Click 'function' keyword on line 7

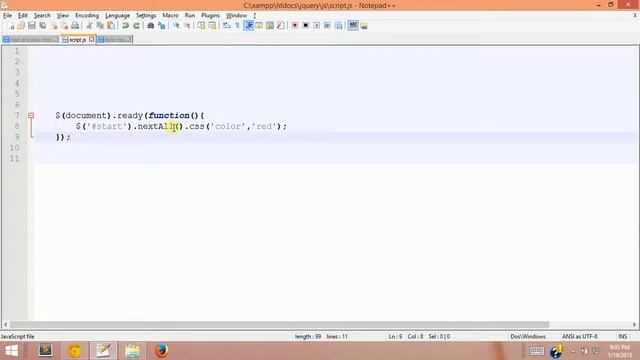[169, 116]
